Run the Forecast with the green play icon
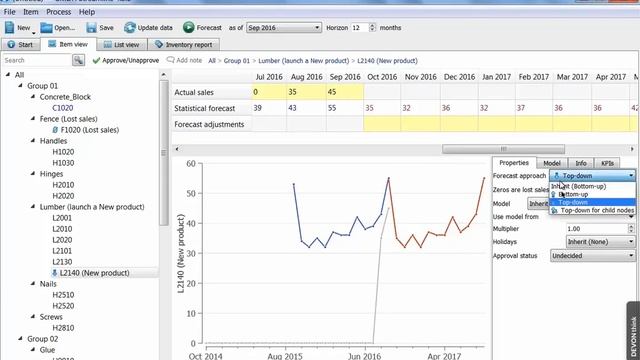 pyautogui.click(x=189, y=27)
